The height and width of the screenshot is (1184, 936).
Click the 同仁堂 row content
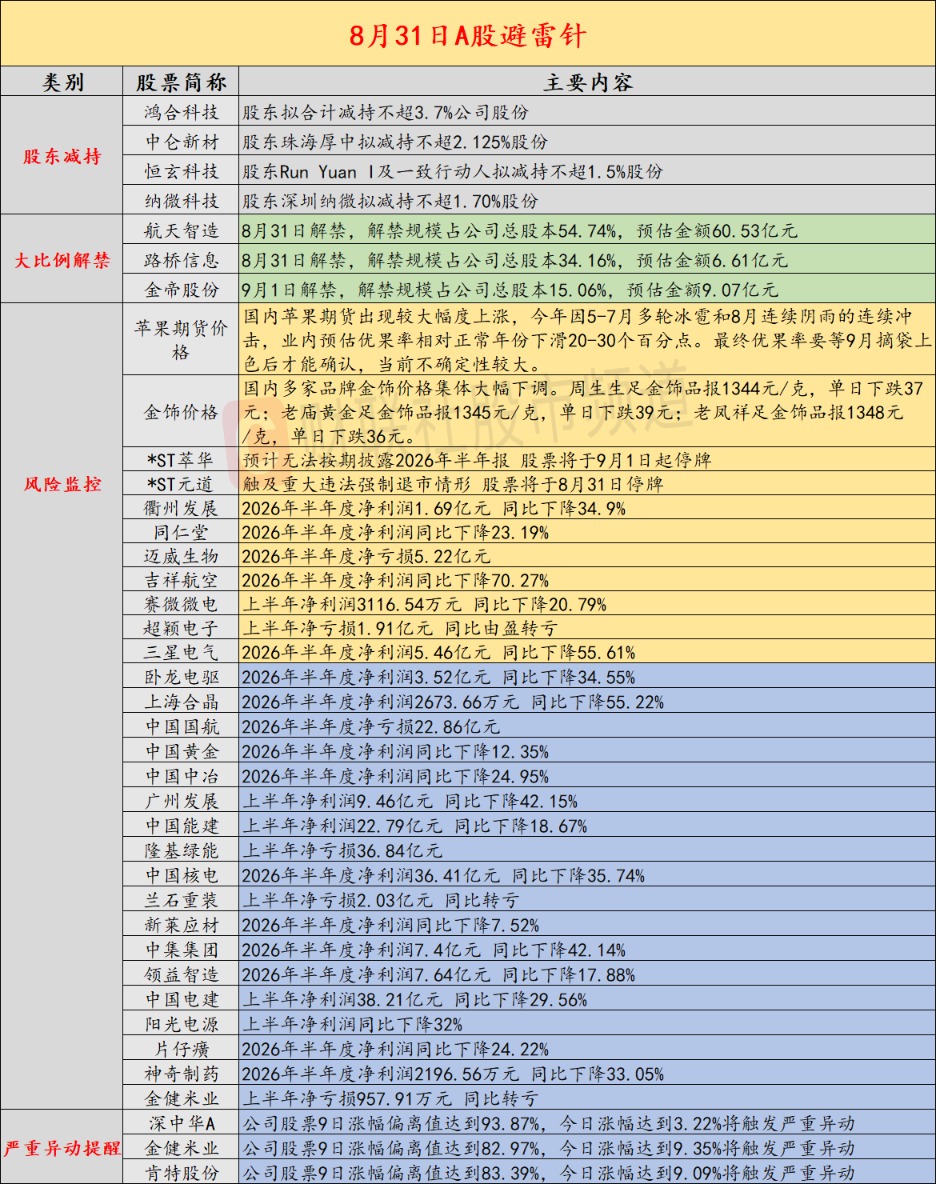[x=587, y=532]
